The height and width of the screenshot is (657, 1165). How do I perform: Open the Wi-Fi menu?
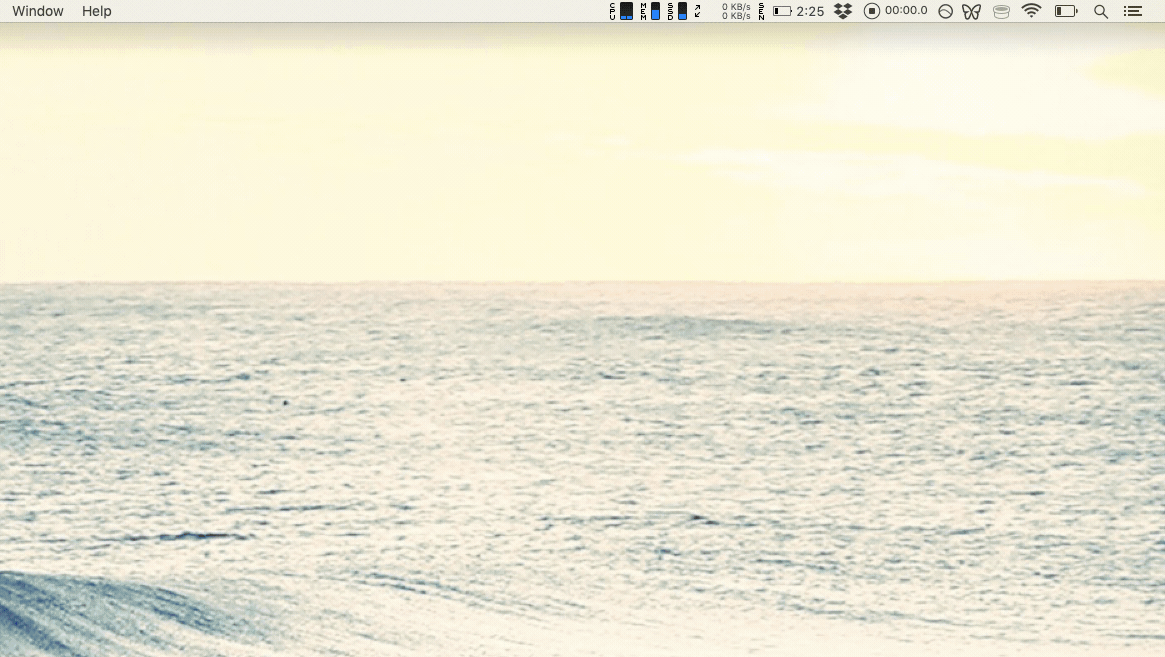[x=1031, y=10]
